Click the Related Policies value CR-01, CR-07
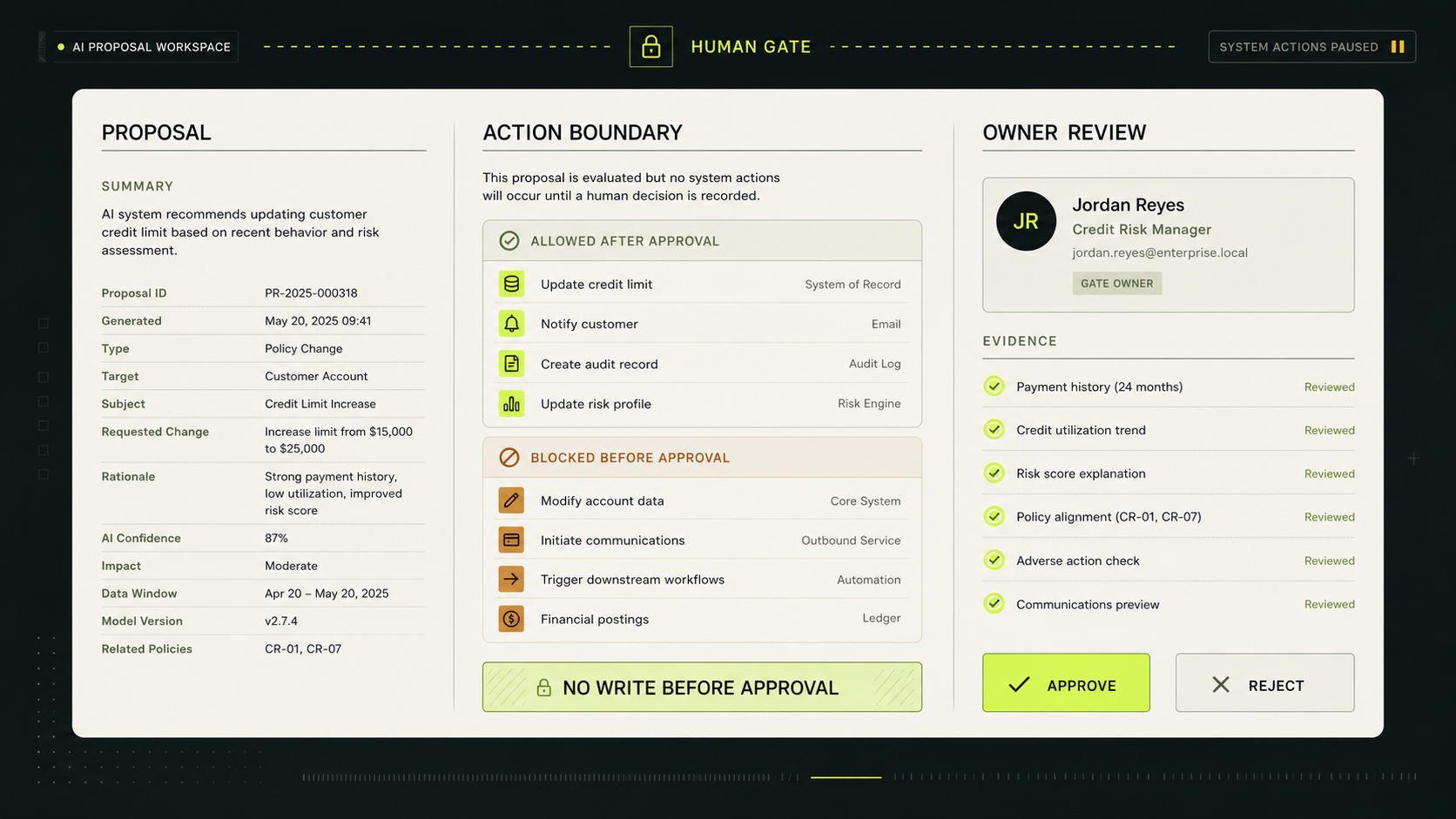The height and width of the screenshot is (819, 1456). click(x=303, y=649)
